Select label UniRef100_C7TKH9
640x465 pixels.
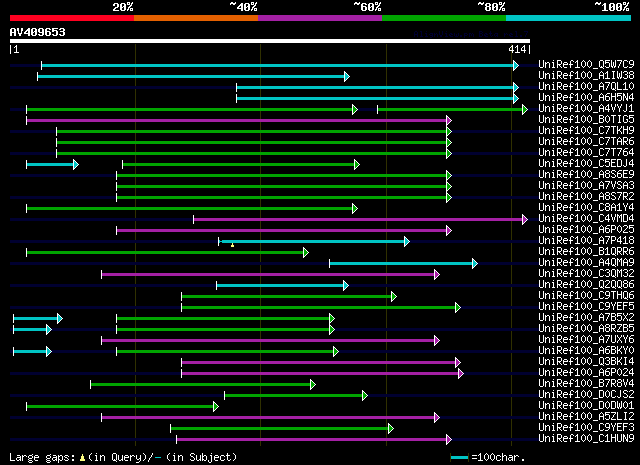point(586,130)
